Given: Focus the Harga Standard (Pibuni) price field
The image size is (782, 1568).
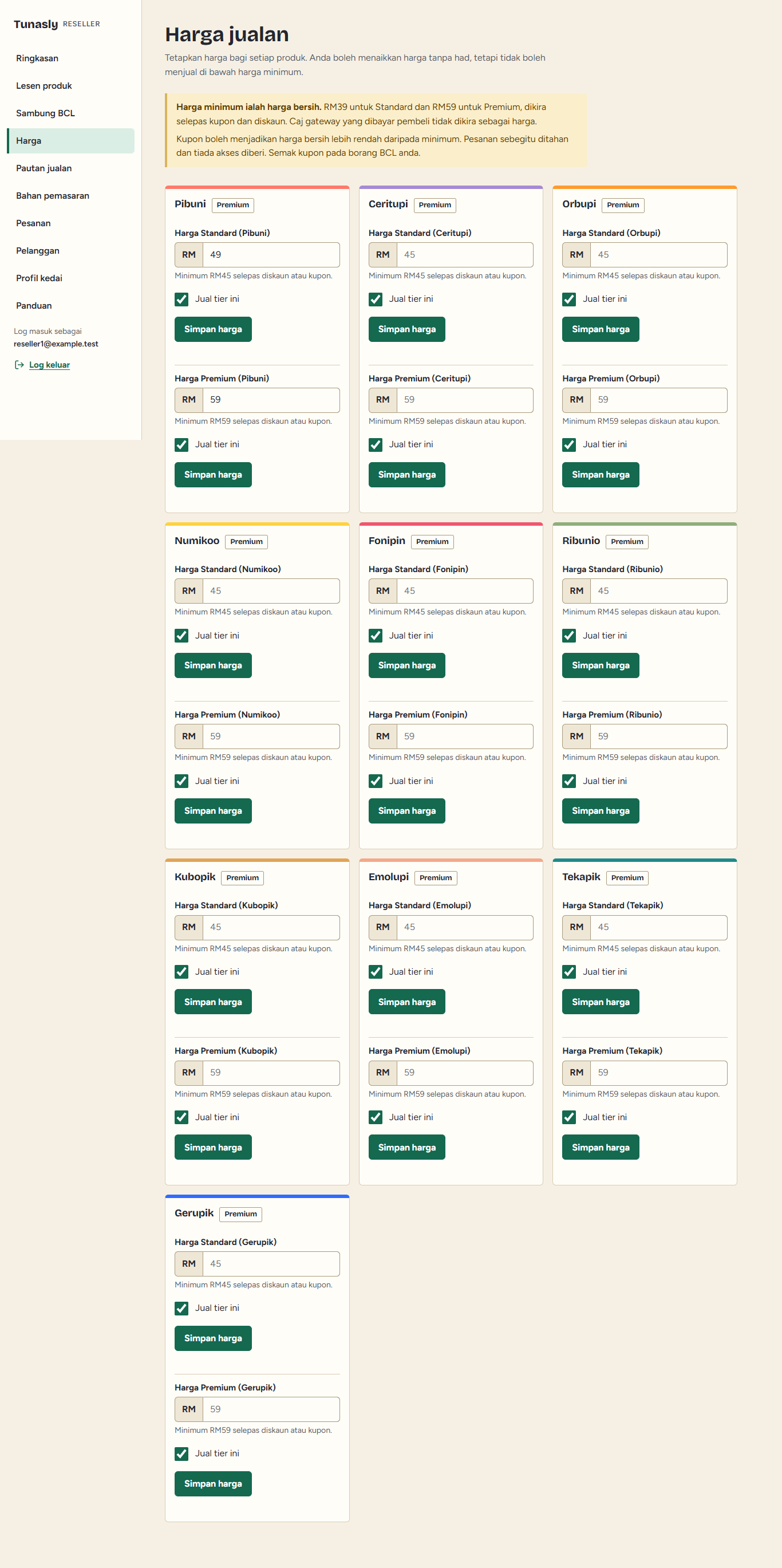Looking at the screenshot, I should pos(271,254).
